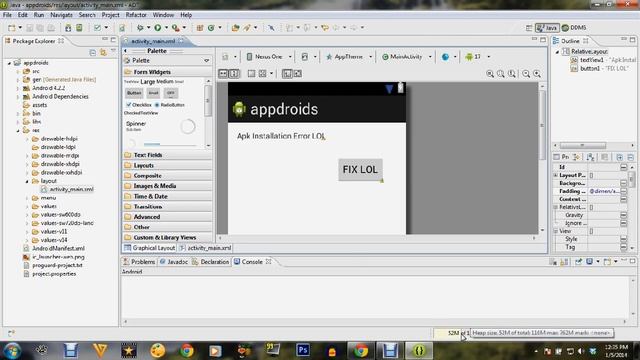
Task: Open the screen orientation dropdown
Action: (x=308, y=57)
